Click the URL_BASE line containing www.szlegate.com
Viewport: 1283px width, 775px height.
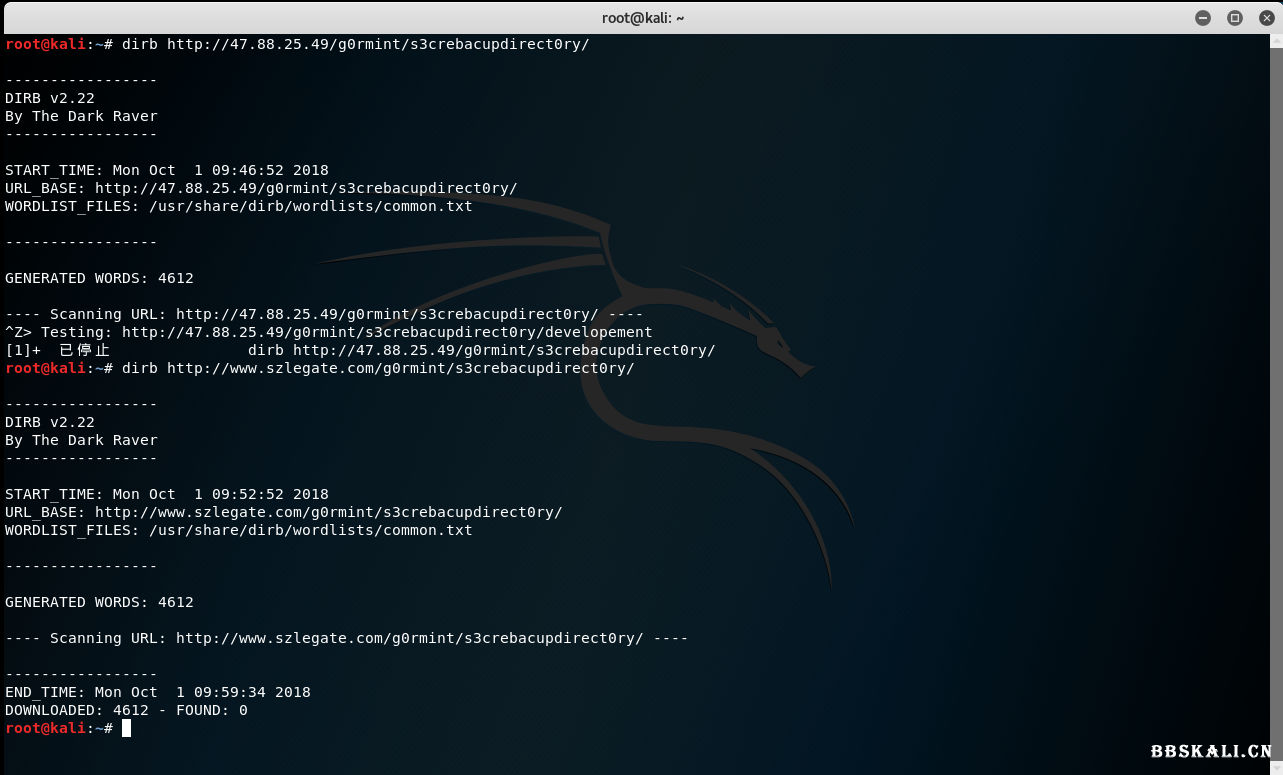(283, 512)
